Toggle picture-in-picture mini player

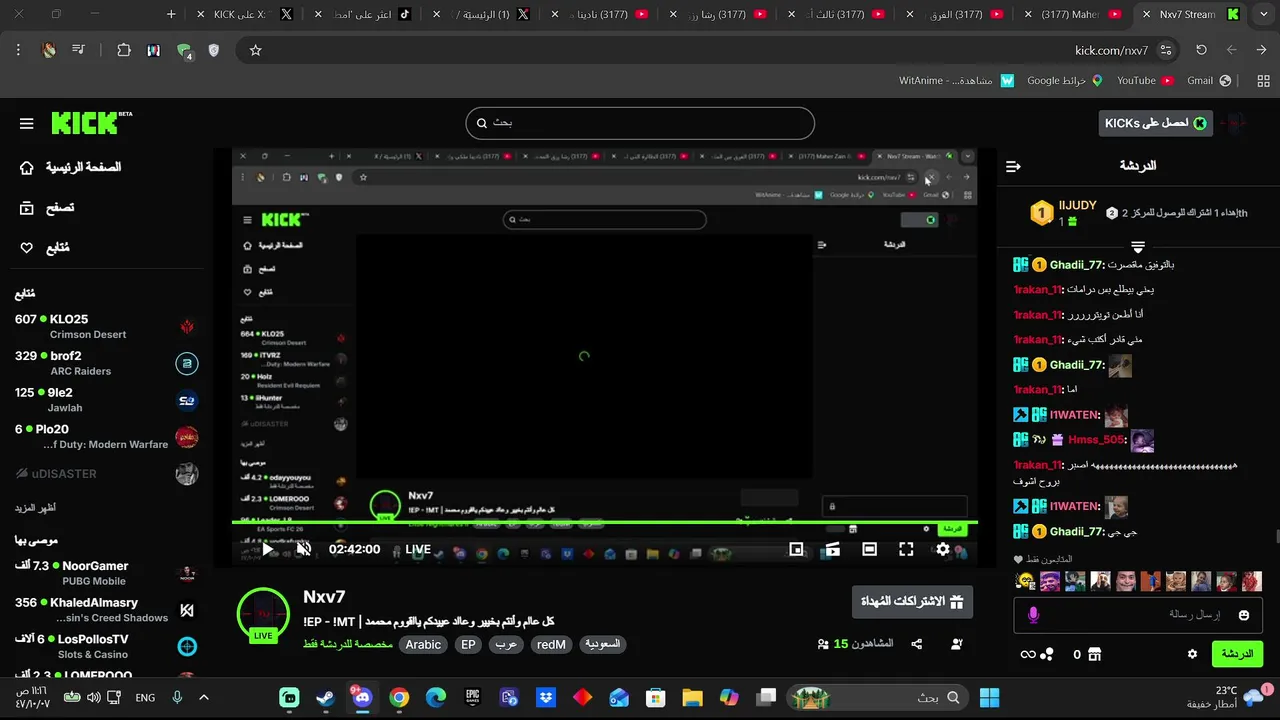pos(797,549)
